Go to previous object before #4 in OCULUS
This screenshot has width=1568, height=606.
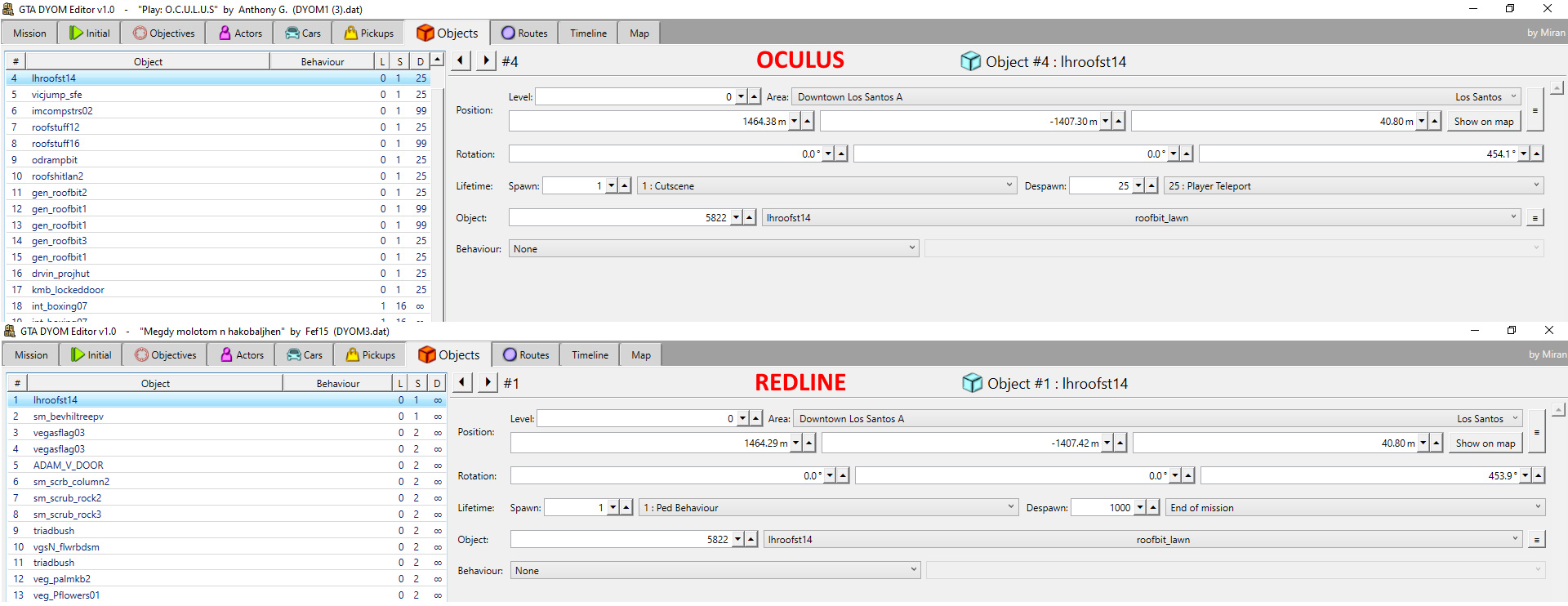click(461, 60)
